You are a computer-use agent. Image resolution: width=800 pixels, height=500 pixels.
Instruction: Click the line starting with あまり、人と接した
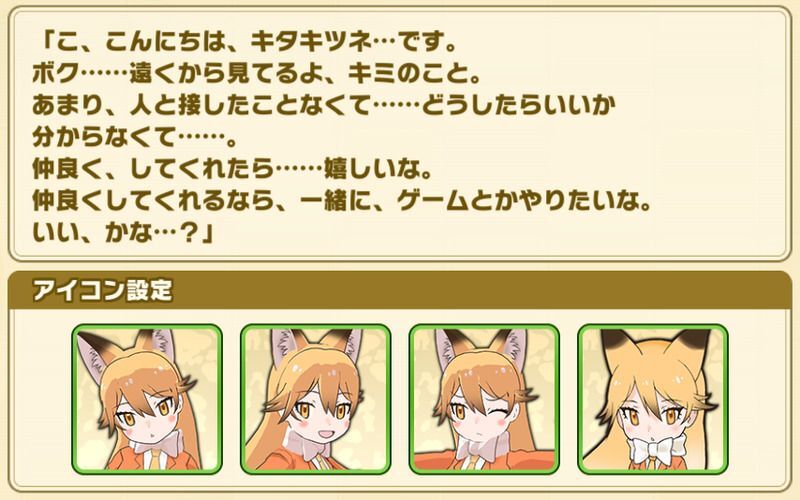coord(324,106)
